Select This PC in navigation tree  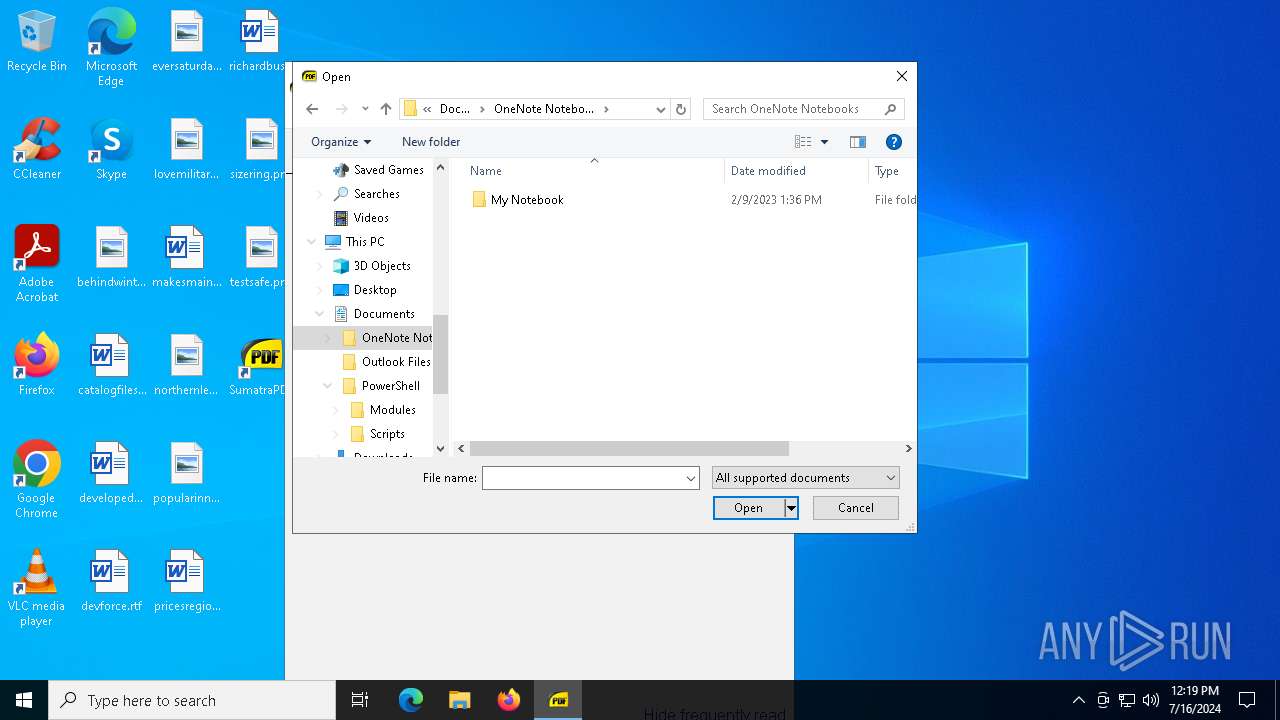coord(365,242)
